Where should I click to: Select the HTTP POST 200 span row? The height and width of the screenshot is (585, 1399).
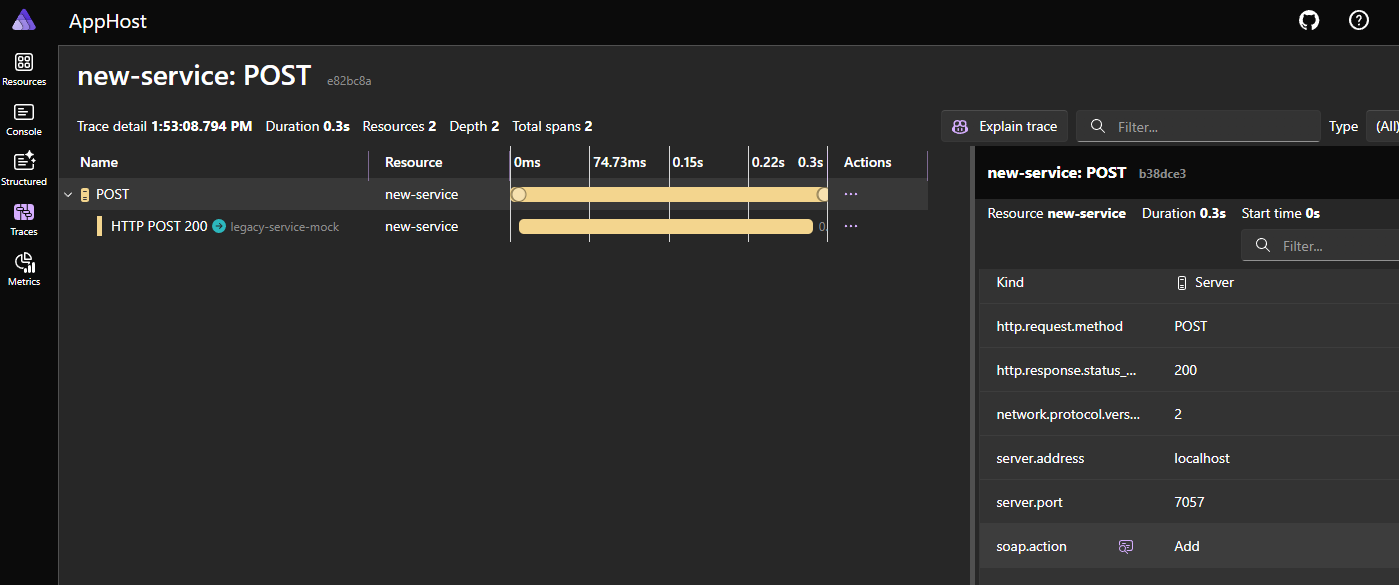[x=159, y=227]
